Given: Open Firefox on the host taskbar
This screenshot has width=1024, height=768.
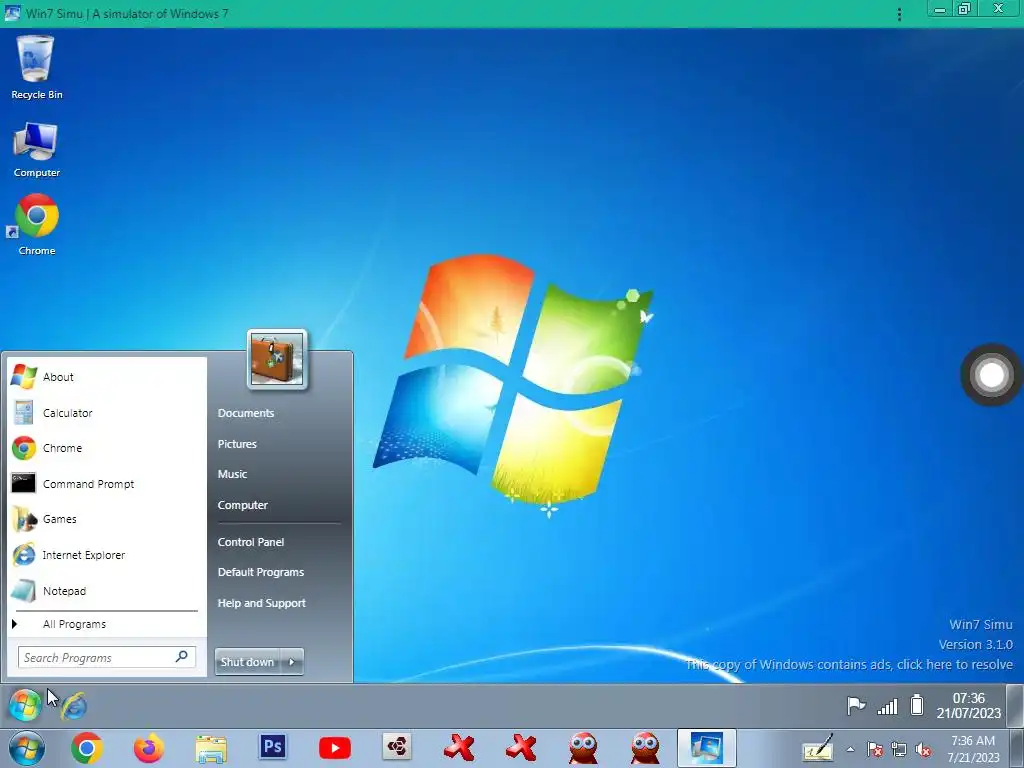Looking at the screenshot, I should pyautogui.click(x=149, y=748).
